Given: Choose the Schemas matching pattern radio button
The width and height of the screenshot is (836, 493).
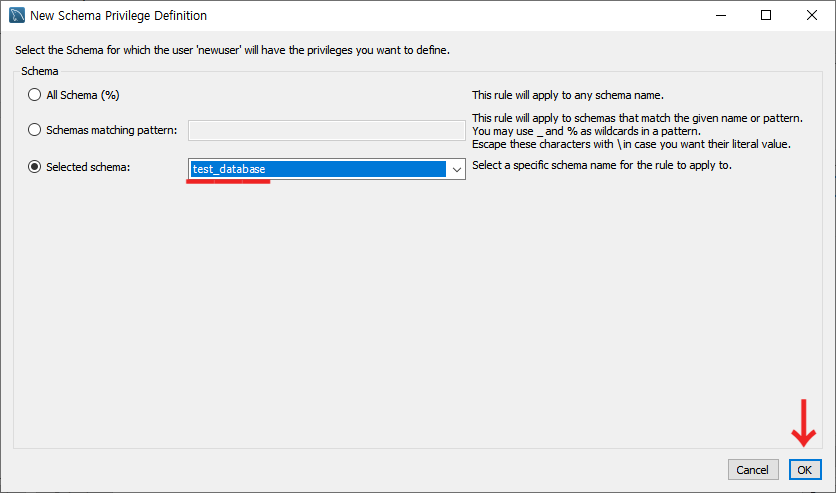Looking at the screenshot, I should coord(35,130).
